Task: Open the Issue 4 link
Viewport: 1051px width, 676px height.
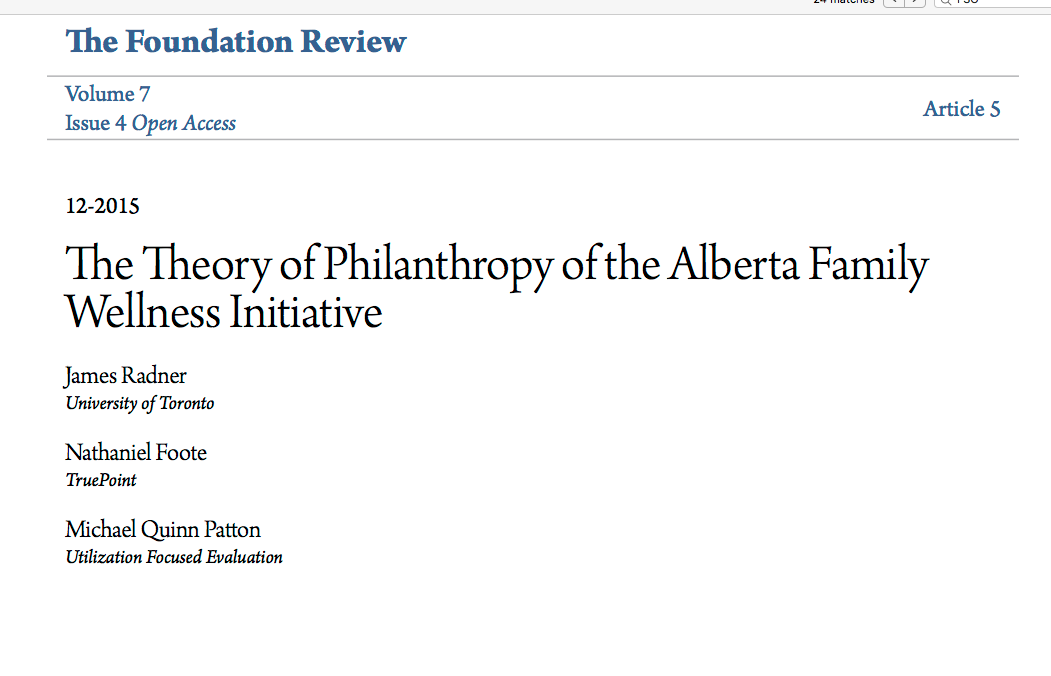Action: click(x=96, y=123)
